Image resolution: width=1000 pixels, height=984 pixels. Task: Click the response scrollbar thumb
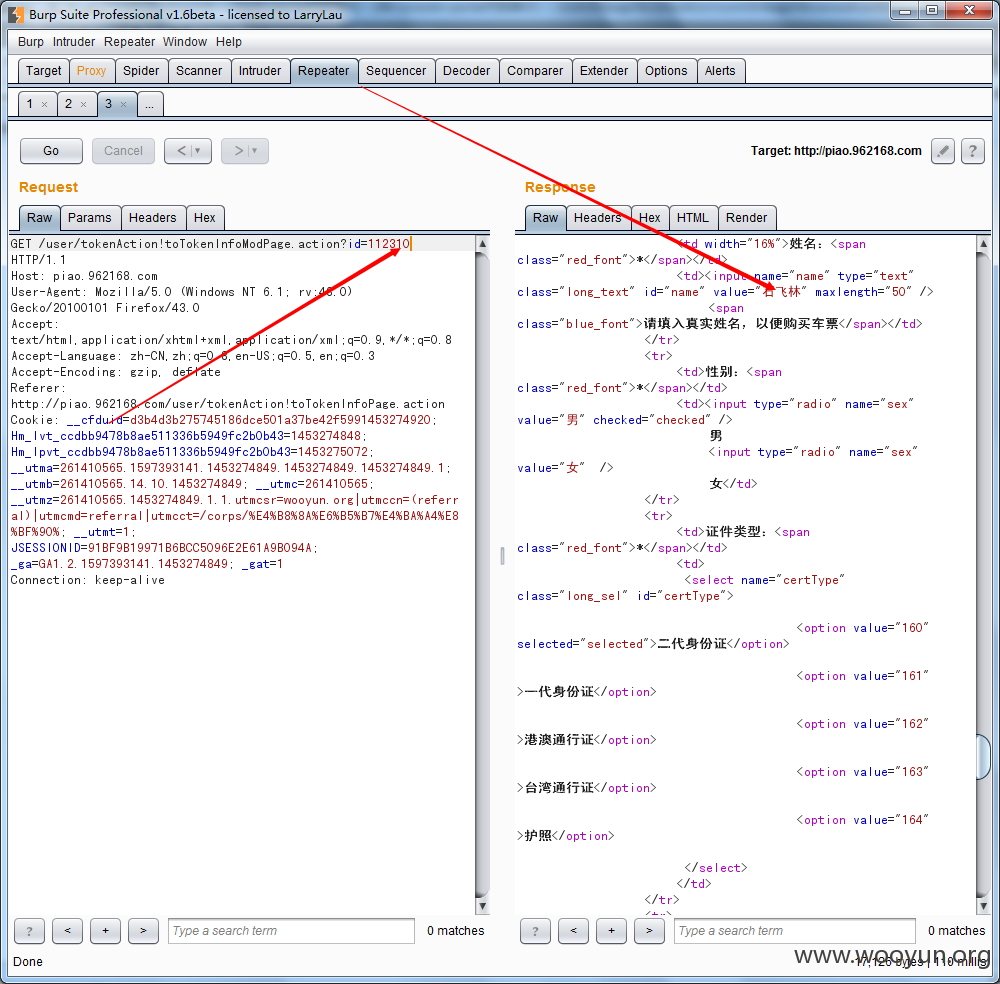[983, 757]
